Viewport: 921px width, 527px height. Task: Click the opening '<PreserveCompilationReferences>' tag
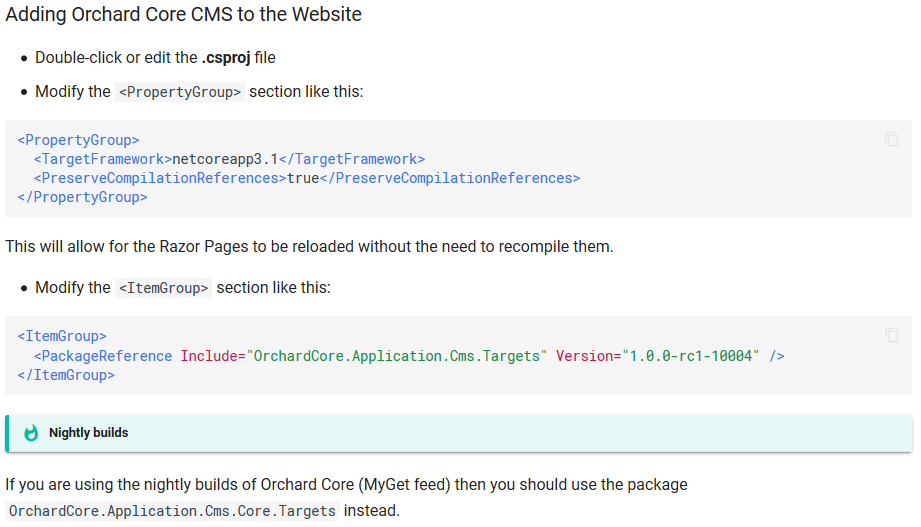click(x=160, y=178)
